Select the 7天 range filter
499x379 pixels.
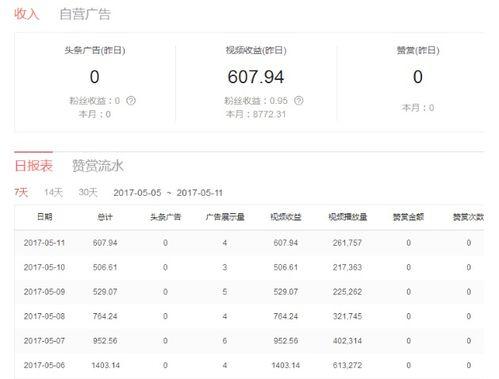pos(21,192)
